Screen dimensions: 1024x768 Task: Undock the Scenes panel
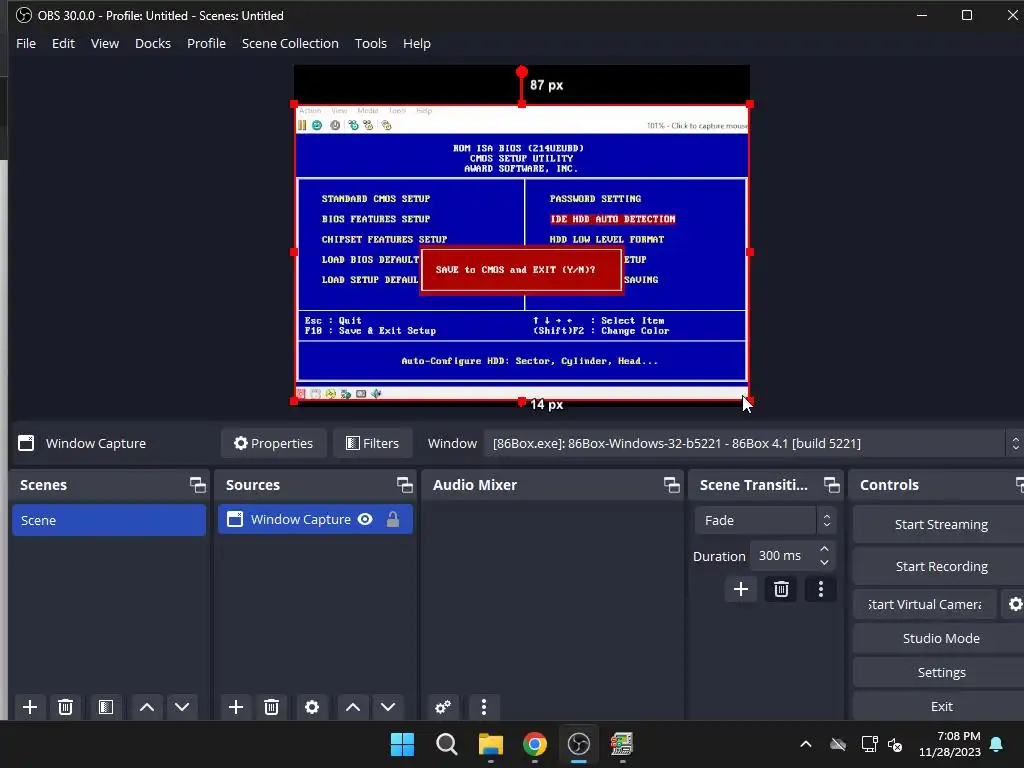(x=197, y=485)
